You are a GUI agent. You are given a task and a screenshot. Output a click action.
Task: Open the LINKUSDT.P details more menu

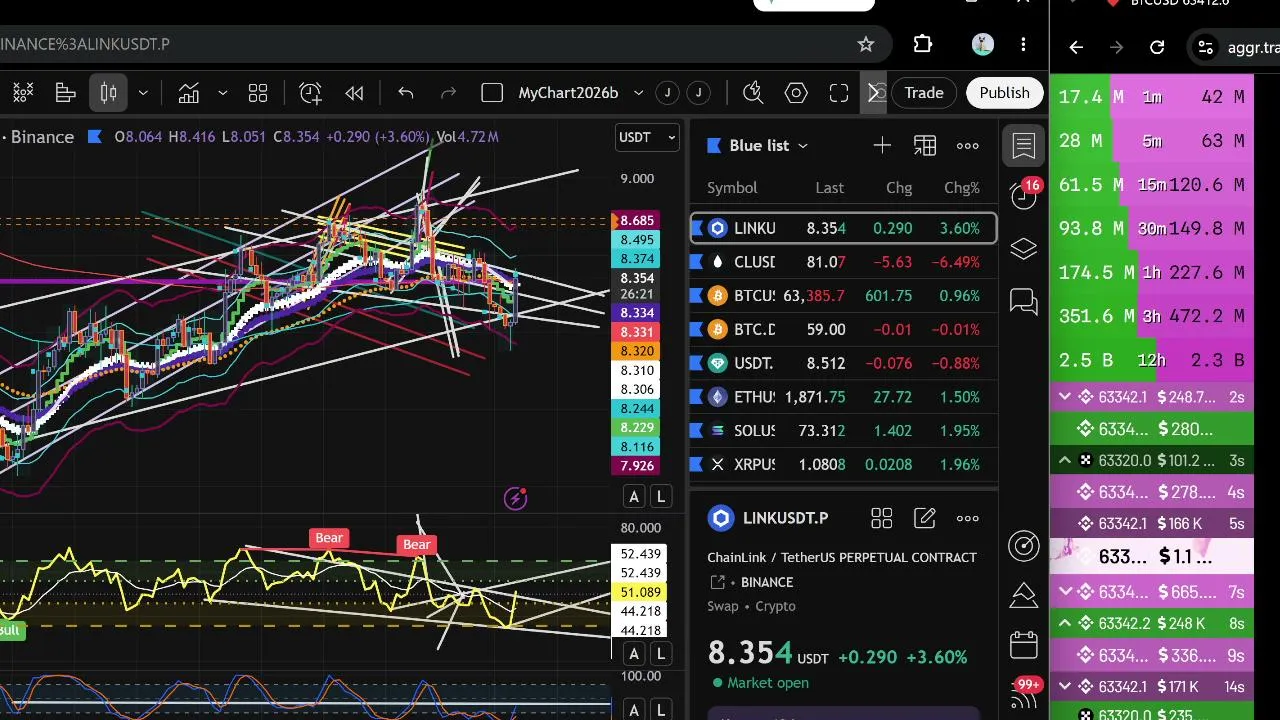tap(968, 518)
